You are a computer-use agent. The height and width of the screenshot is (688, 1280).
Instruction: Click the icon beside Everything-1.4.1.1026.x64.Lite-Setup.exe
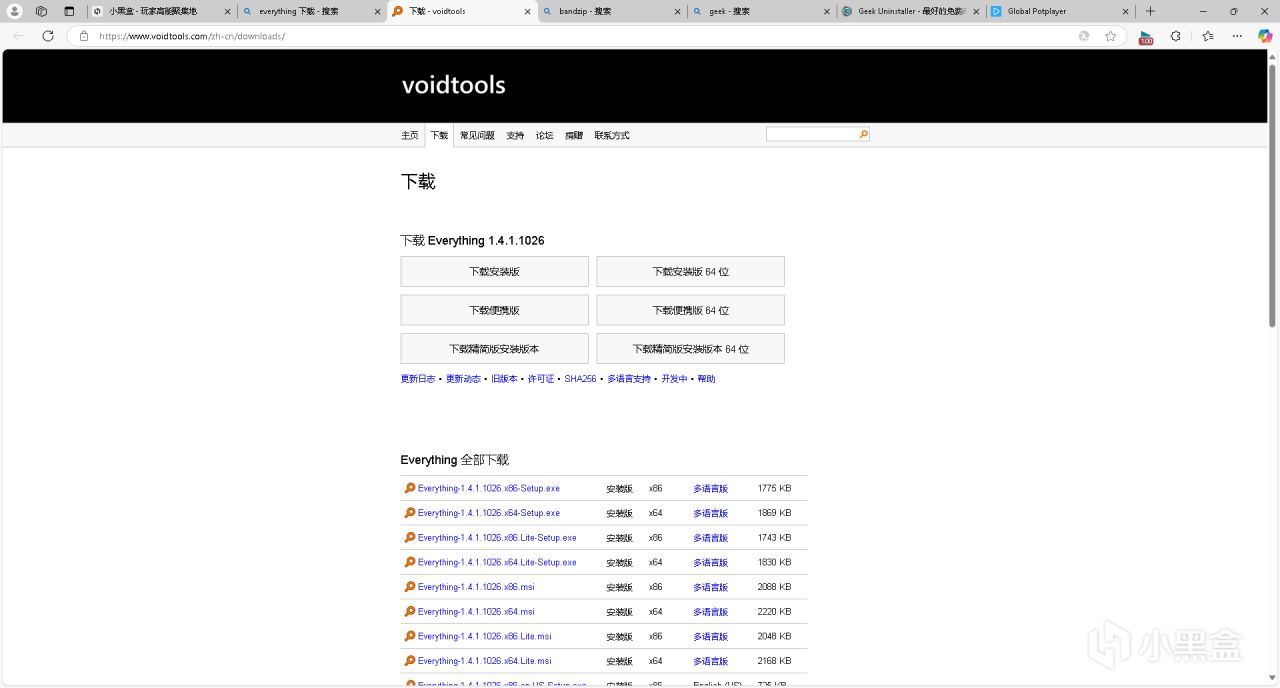409,562
